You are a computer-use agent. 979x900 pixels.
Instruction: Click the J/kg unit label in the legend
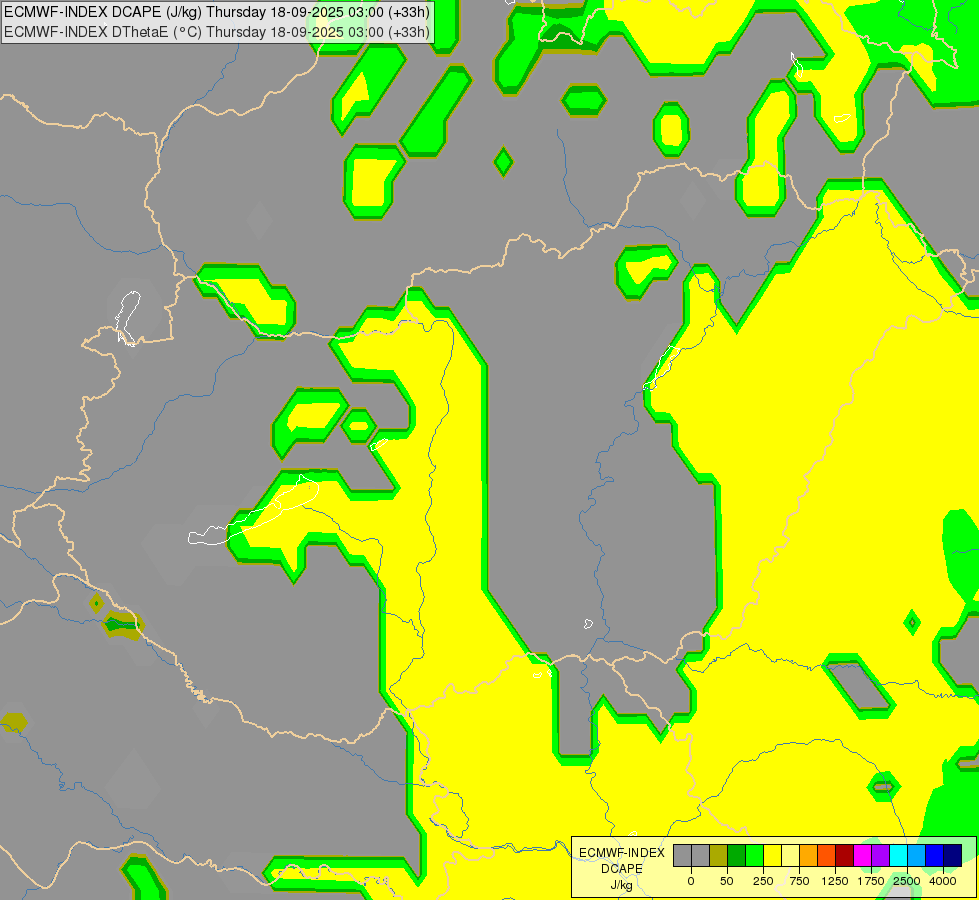[622, 885]
